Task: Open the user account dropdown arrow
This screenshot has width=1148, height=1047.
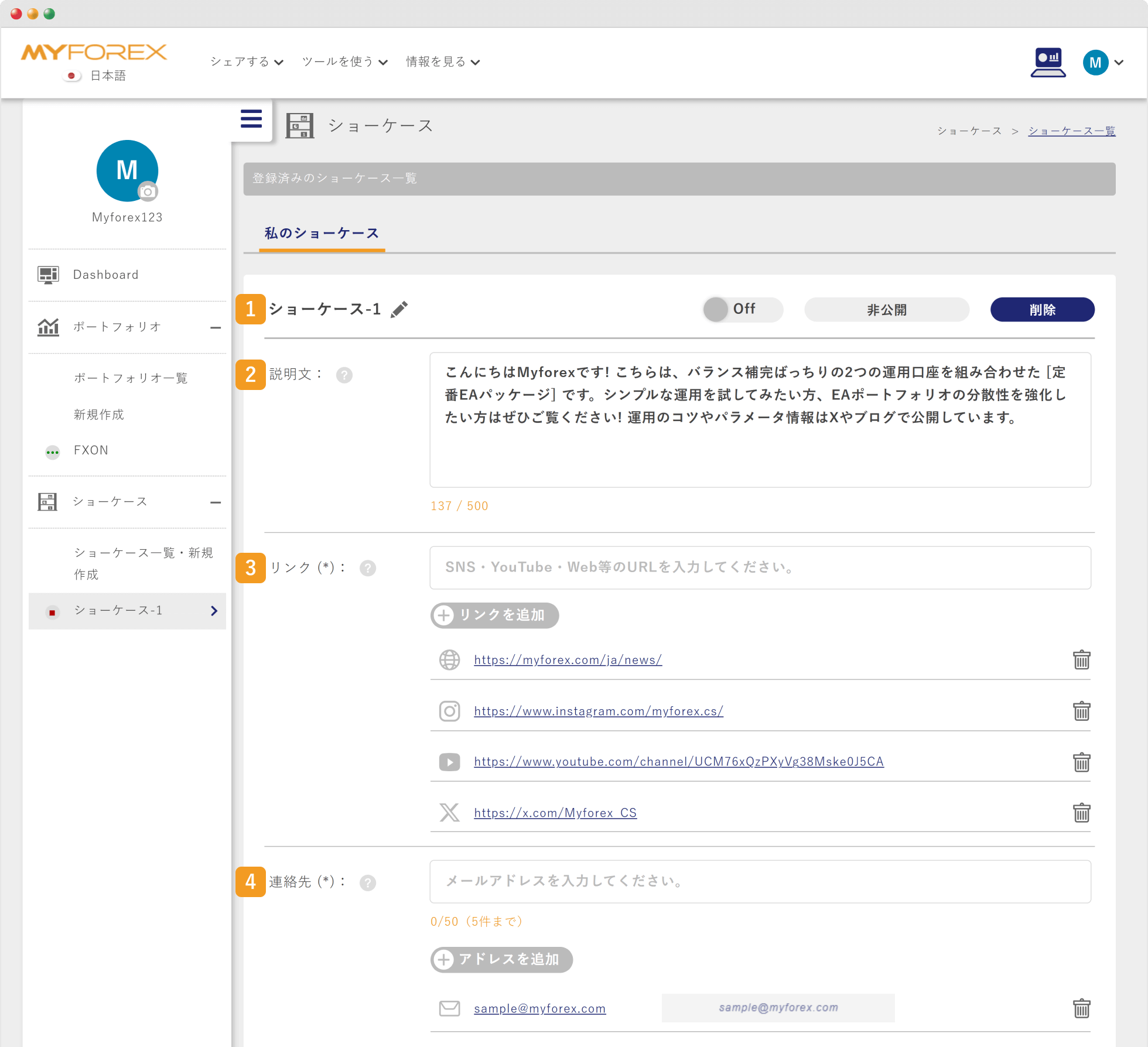Action: coord(1119,63)
